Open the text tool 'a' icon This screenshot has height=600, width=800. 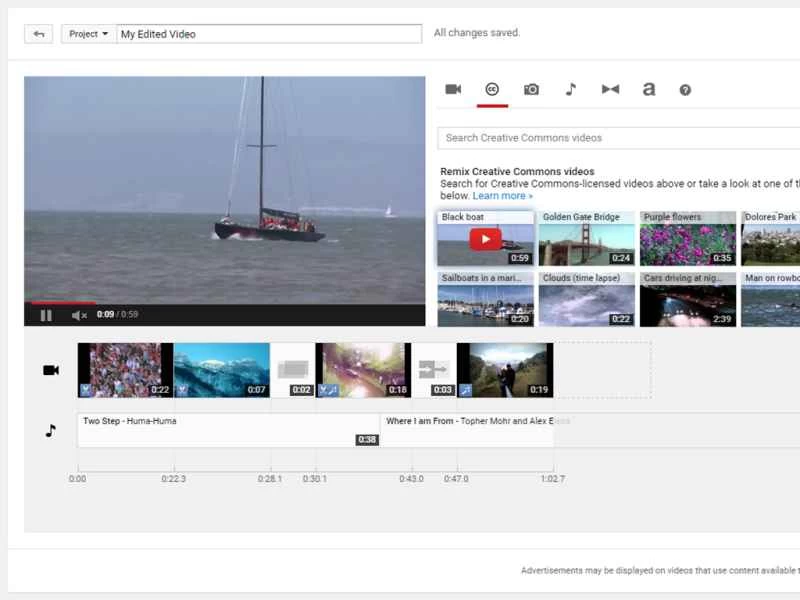648,89
